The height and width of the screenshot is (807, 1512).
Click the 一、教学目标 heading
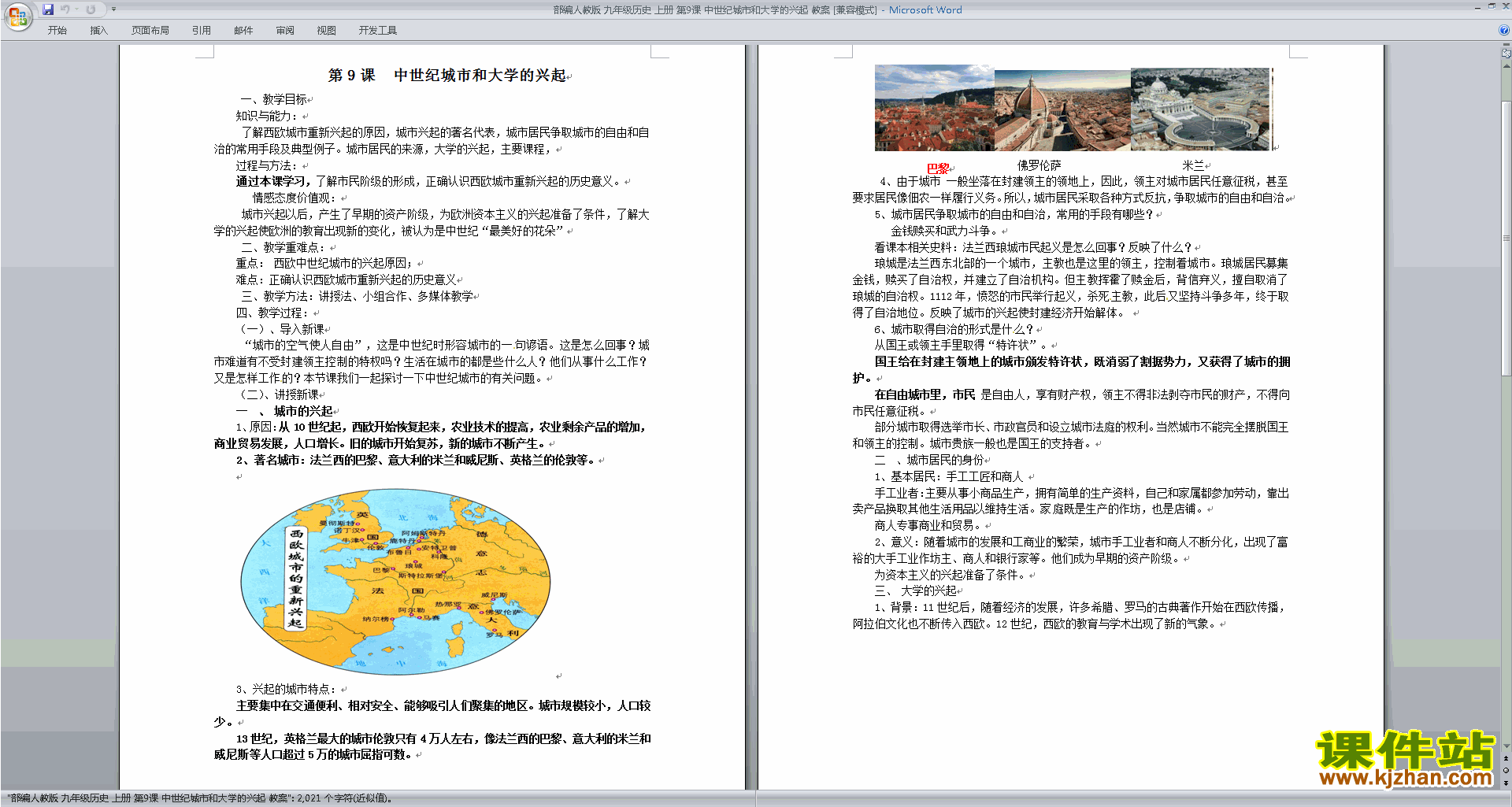(x=273, y=99)
